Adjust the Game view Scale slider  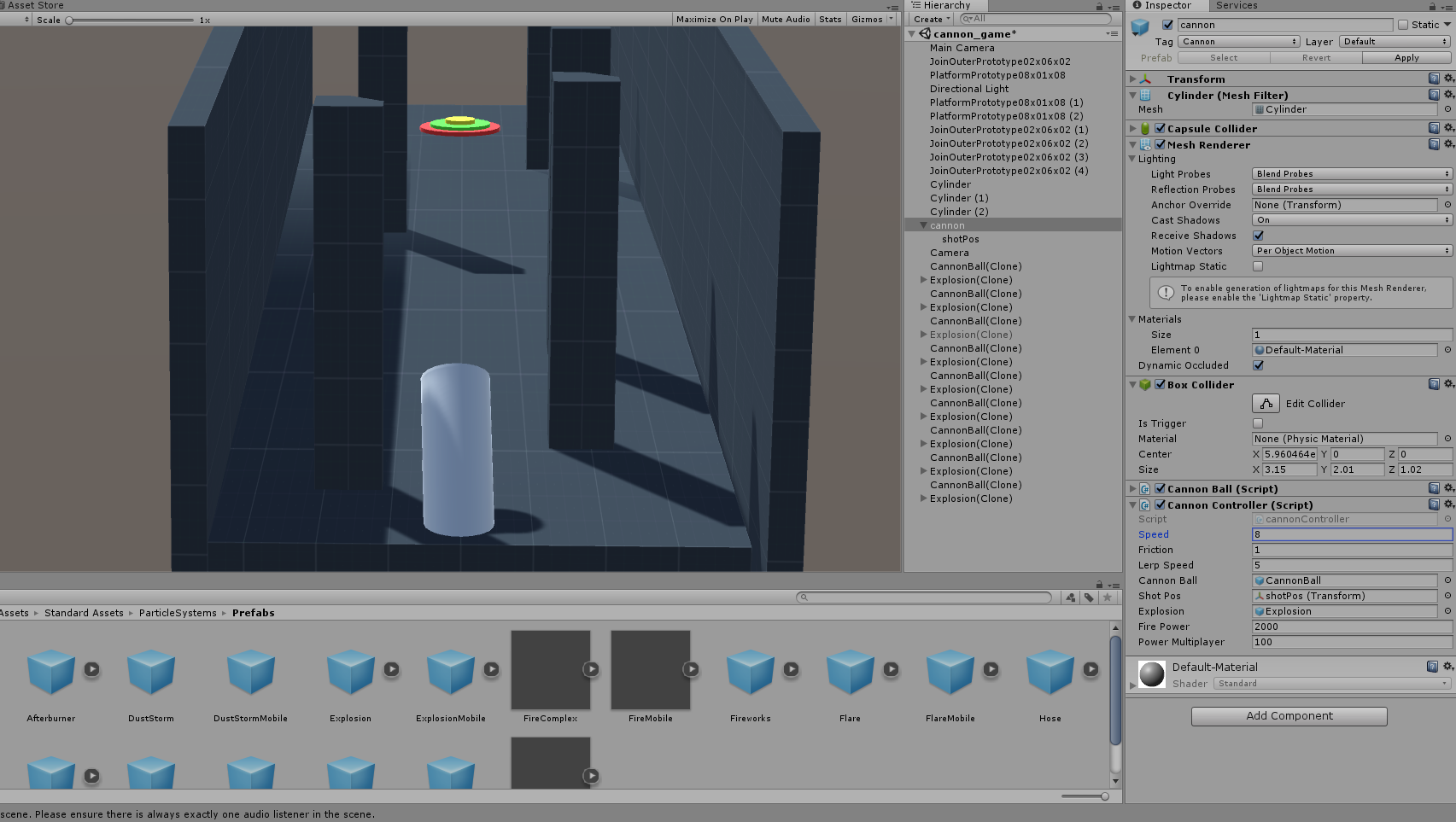click(x=131, y=20)
